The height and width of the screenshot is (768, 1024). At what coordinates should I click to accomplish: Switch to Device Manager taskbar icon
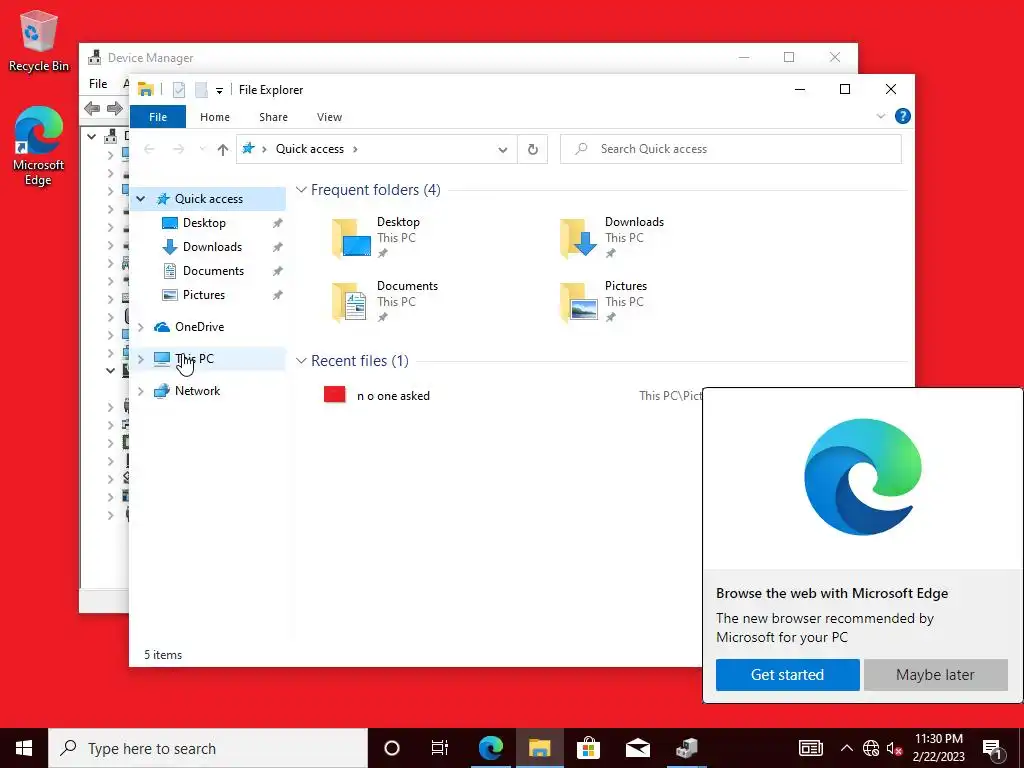click(x=686, y=748)
